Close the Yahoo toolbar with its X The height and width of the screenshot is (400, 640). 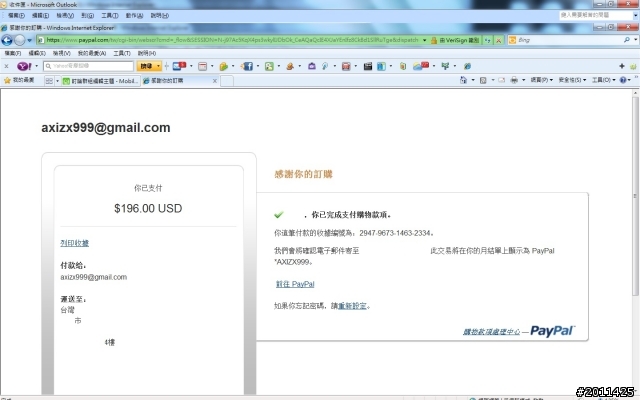6,66
